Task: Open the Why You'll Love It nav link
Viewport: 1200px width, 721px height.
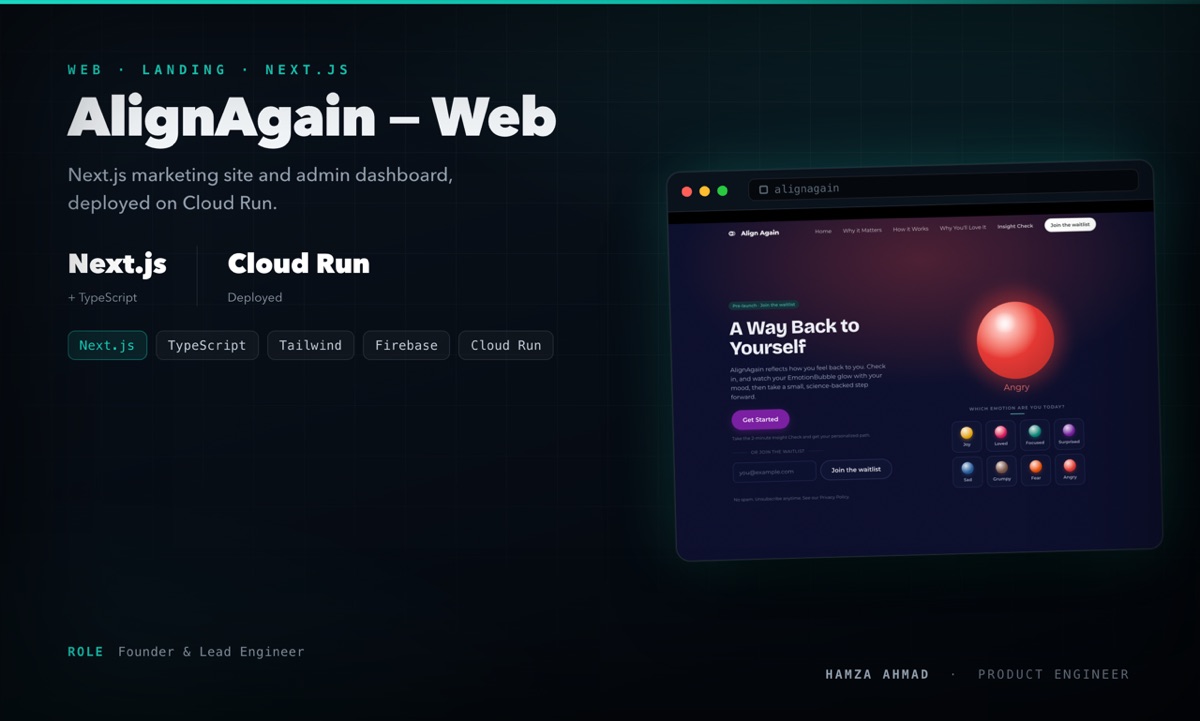Action: 963,227
